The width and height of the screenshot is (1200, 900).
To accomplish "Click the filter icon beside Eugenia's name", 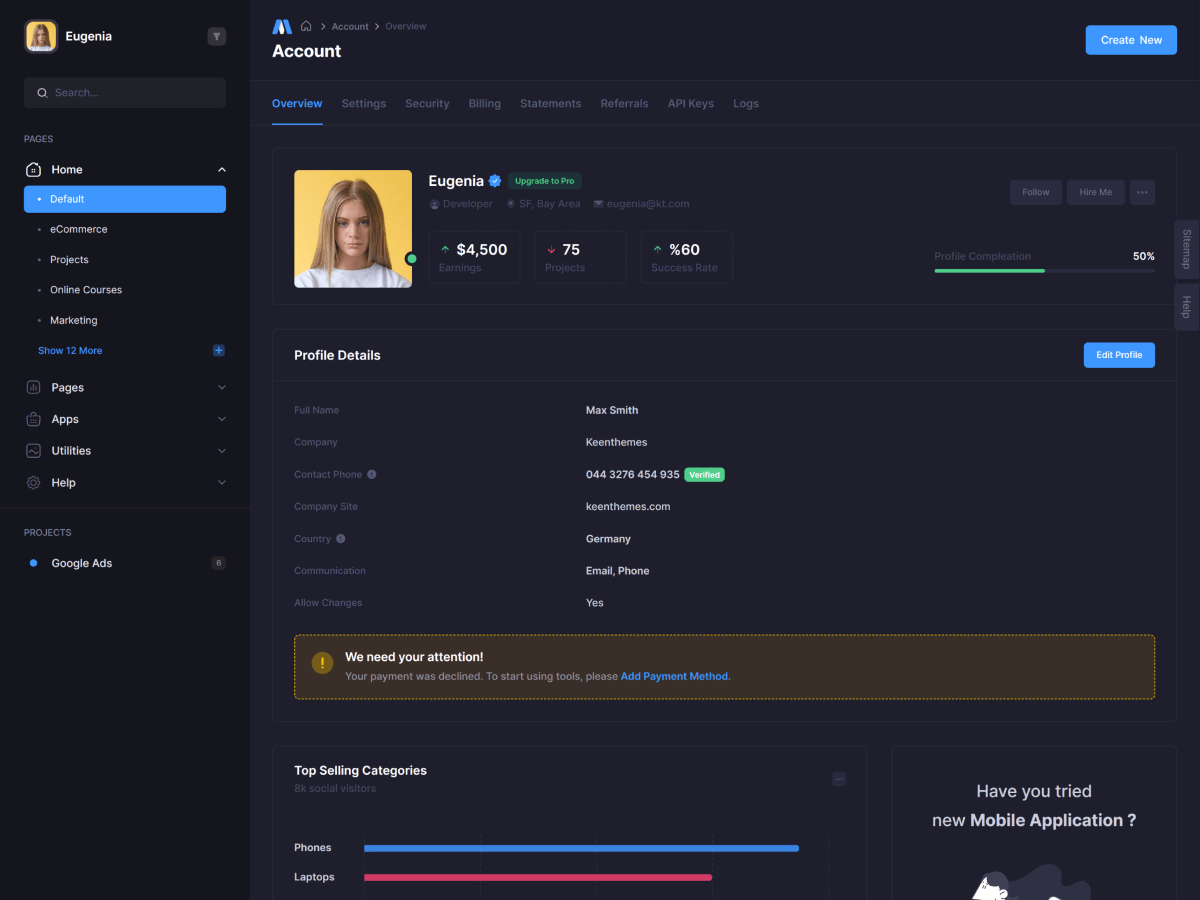I will click(216, 37).
